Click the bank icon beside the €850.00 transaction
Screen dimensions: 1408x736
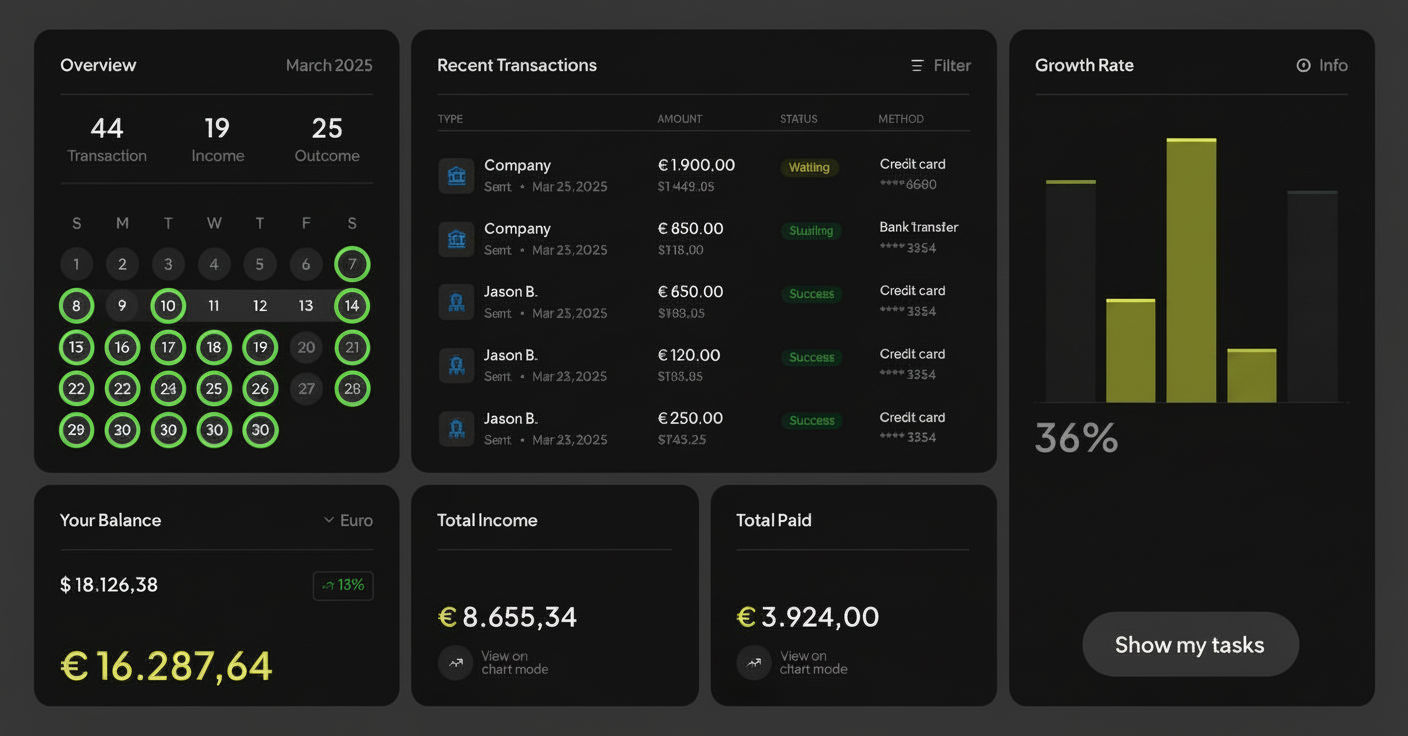click(456, 239)
